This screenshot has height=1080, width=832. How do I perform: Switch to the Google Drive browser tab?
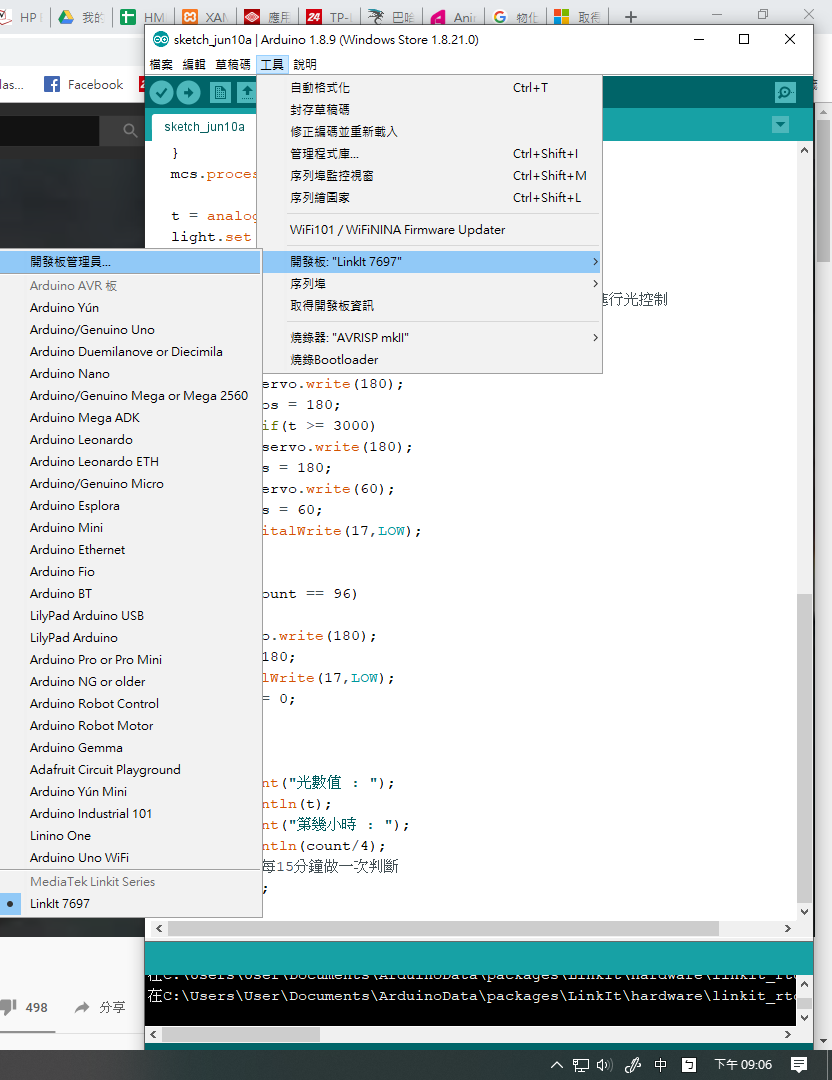pos(81,17)
